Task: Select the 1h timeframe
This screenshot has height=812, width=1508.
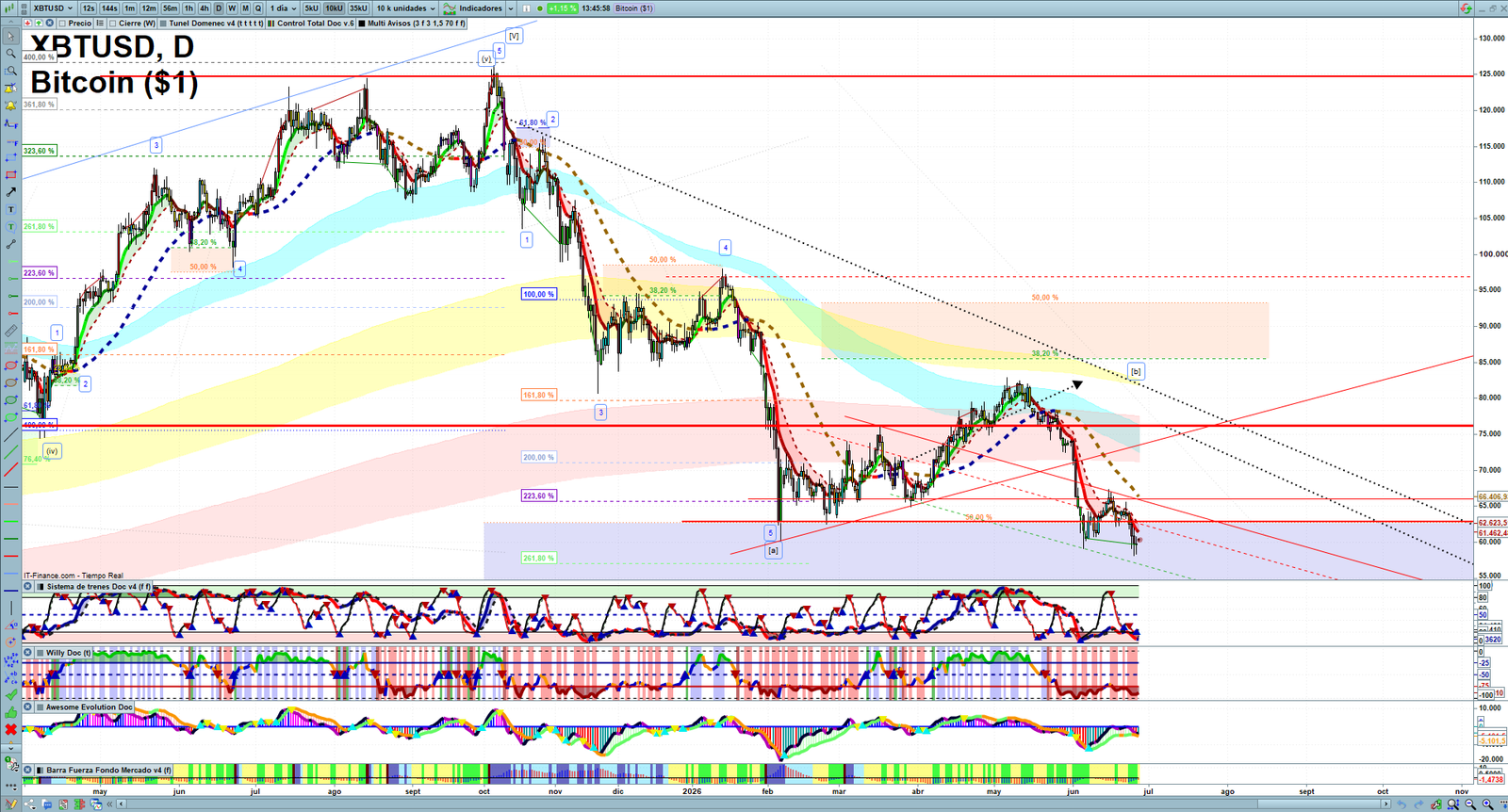Action: pyautogui.click(x=188, y=8)
